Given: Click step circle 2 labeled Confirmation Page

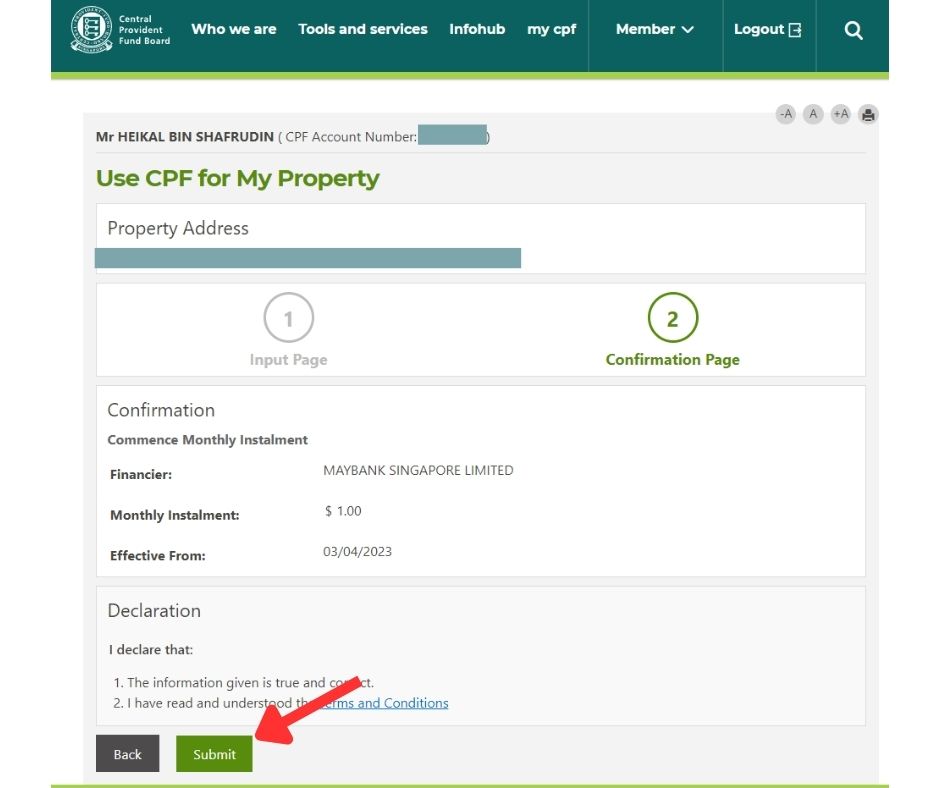Looking at the screenshot, I should click(x=672, y=317).
